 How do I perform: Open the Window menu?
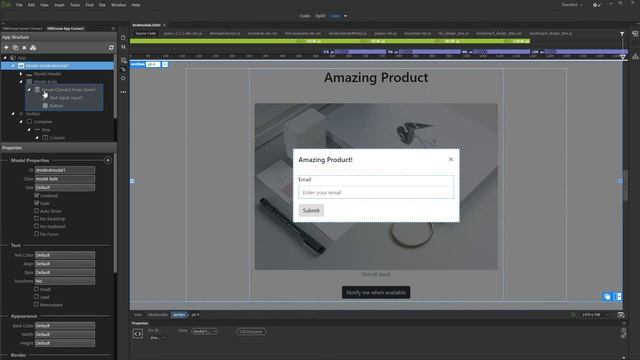[118, 5]
